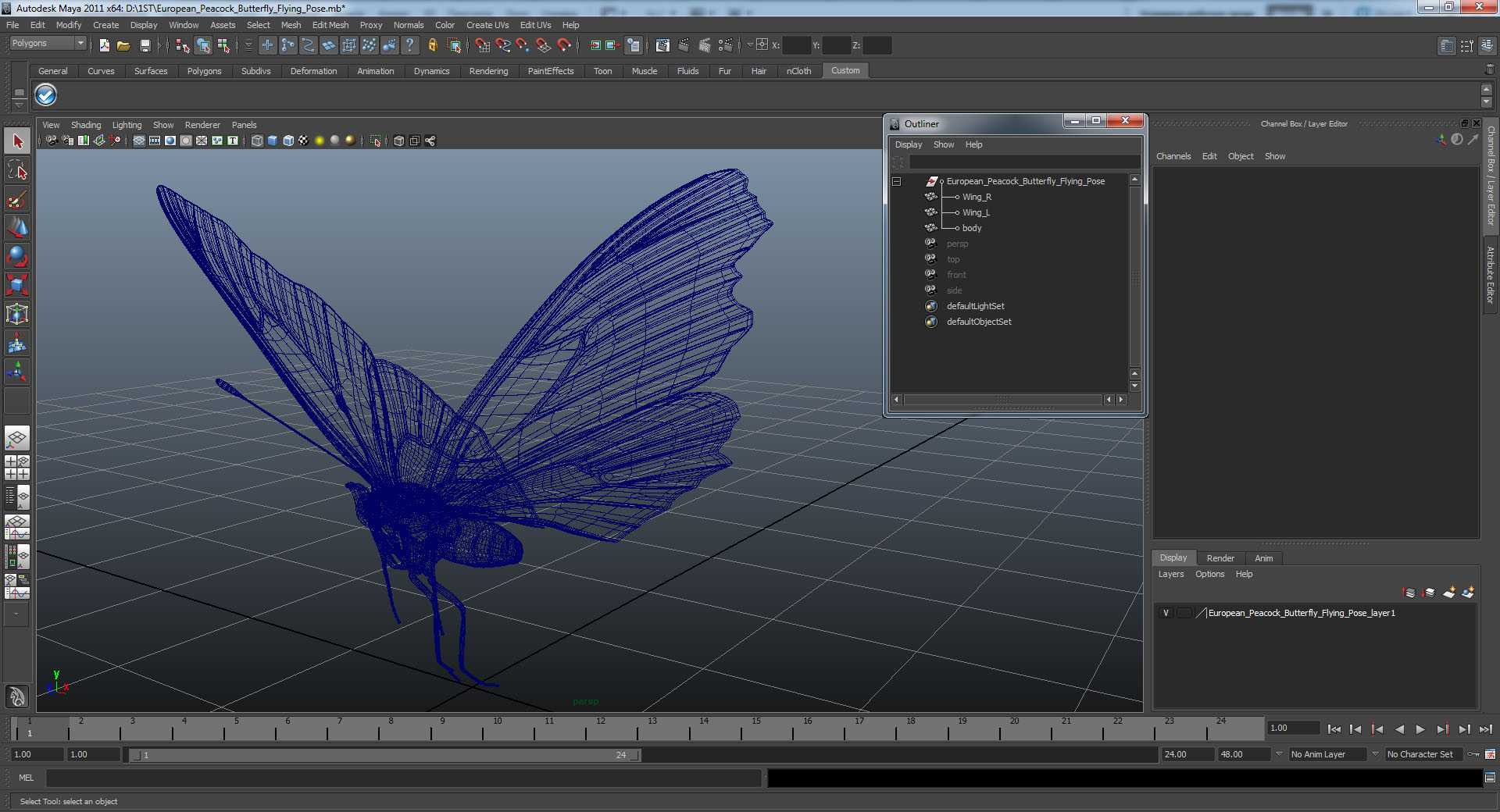Expand toolbox extra layout arrow
This screenshot has height=812, width=1500.
point(16,614)
